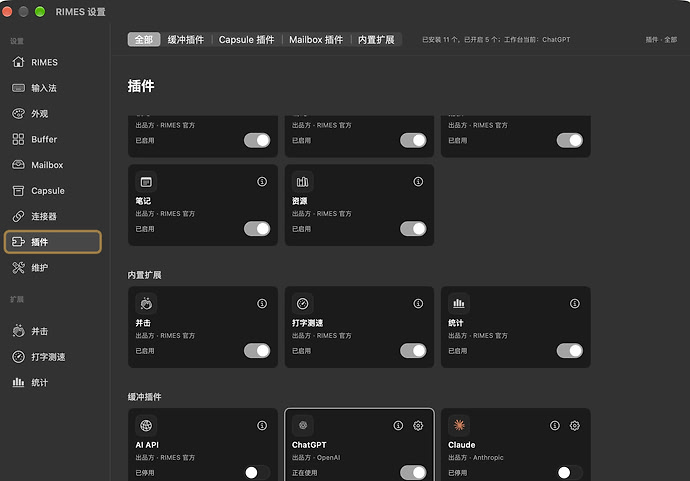Screen dimensions: 690x481
Task: Show info for 资源 plugin
Action: coord(418,182)
